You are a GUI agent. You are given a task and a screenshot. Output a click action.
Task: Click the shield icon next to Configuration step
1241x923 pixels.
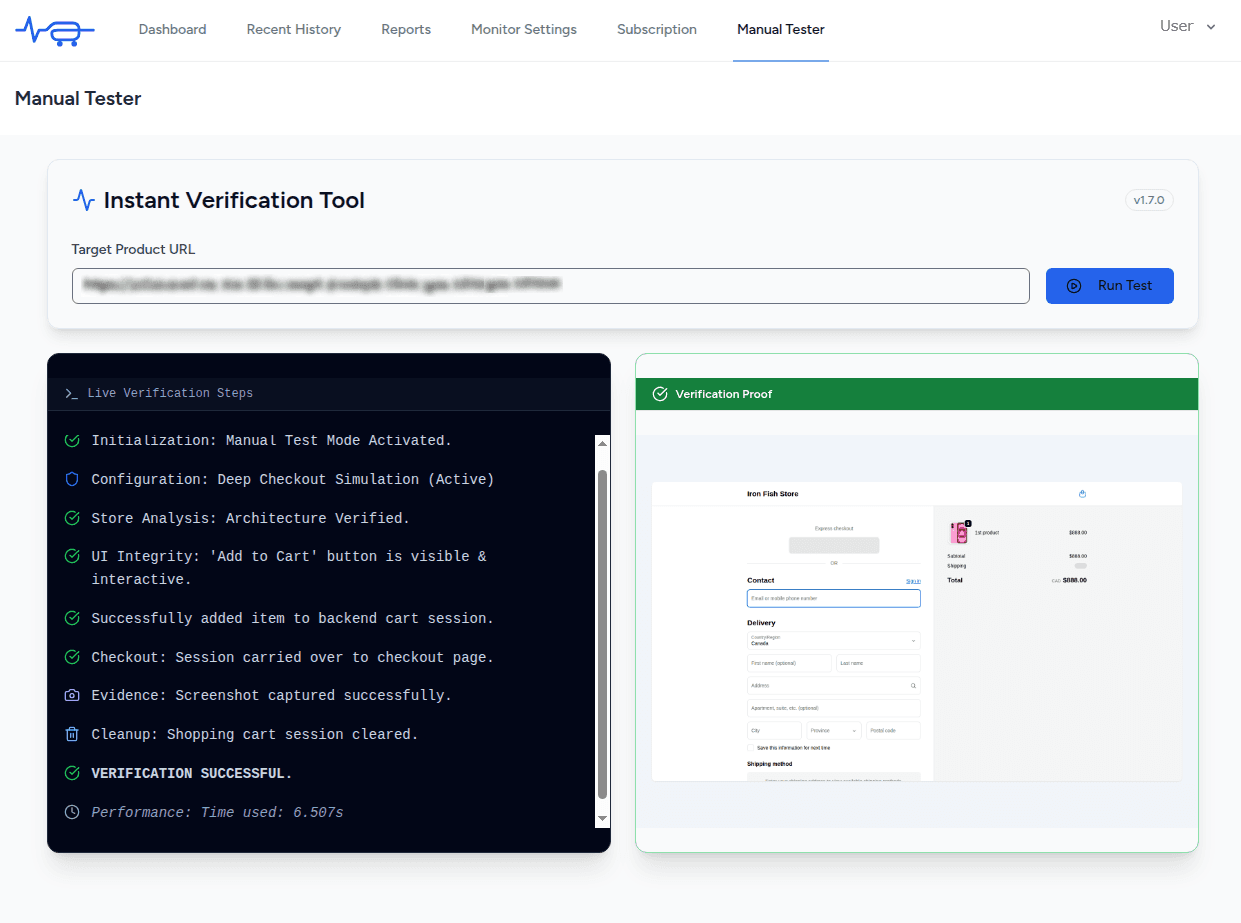pos(71,479)
